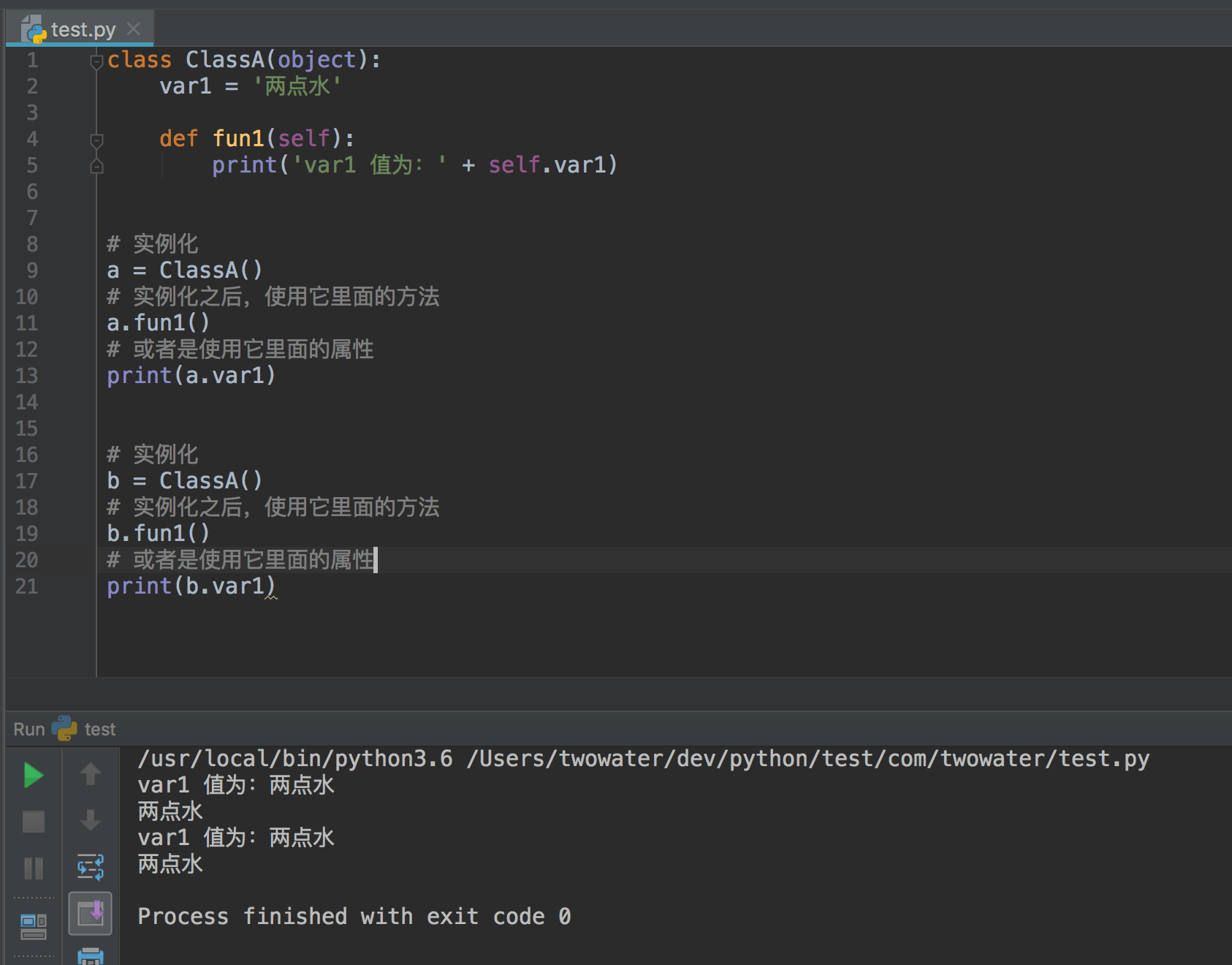Click the print icon at toolbar bottom

pos(91,956)
